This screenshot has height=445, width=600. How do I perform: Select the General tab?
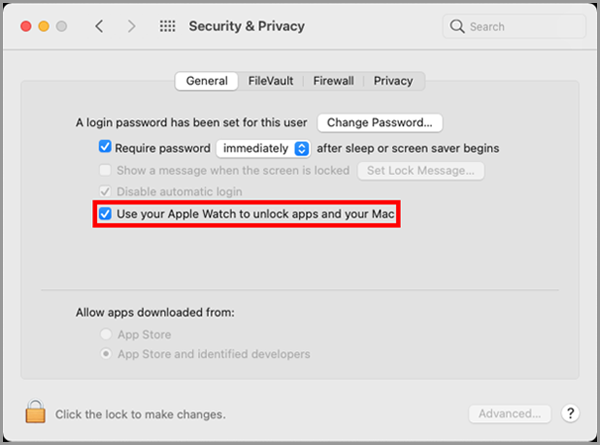[x=207, y=81]
